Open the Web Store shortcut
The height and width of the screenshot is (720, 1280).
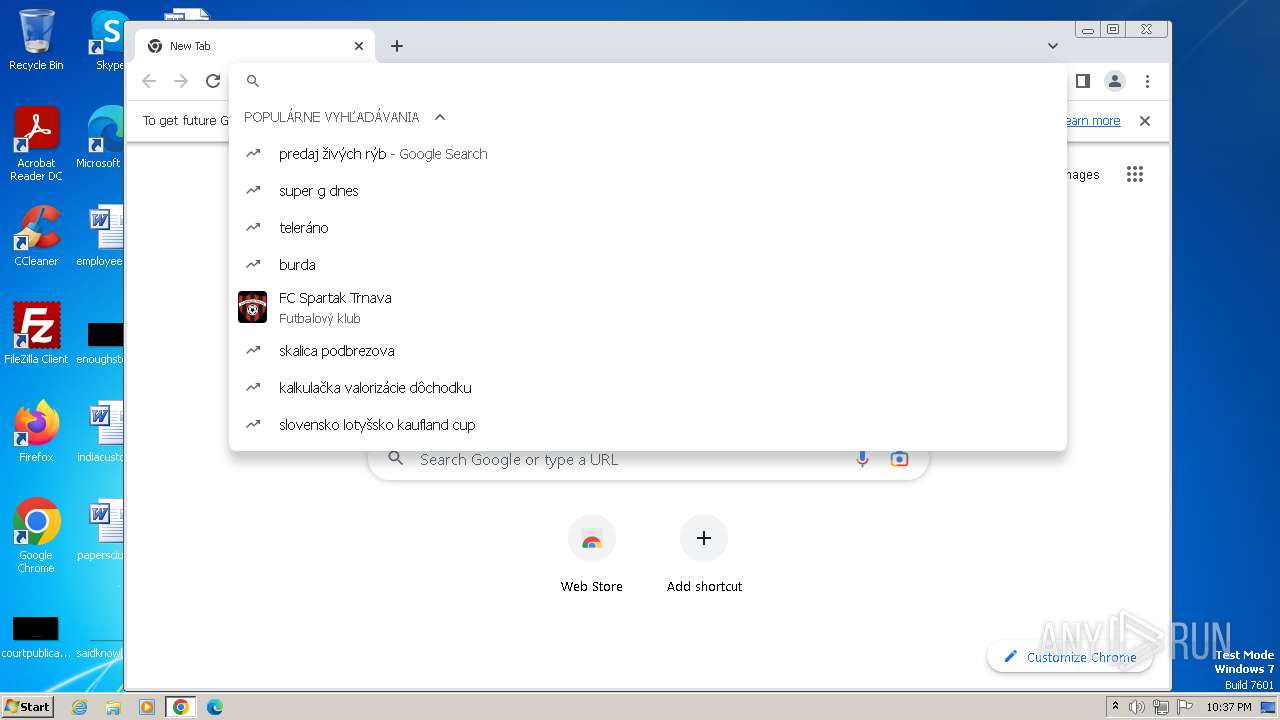[592, 555]
